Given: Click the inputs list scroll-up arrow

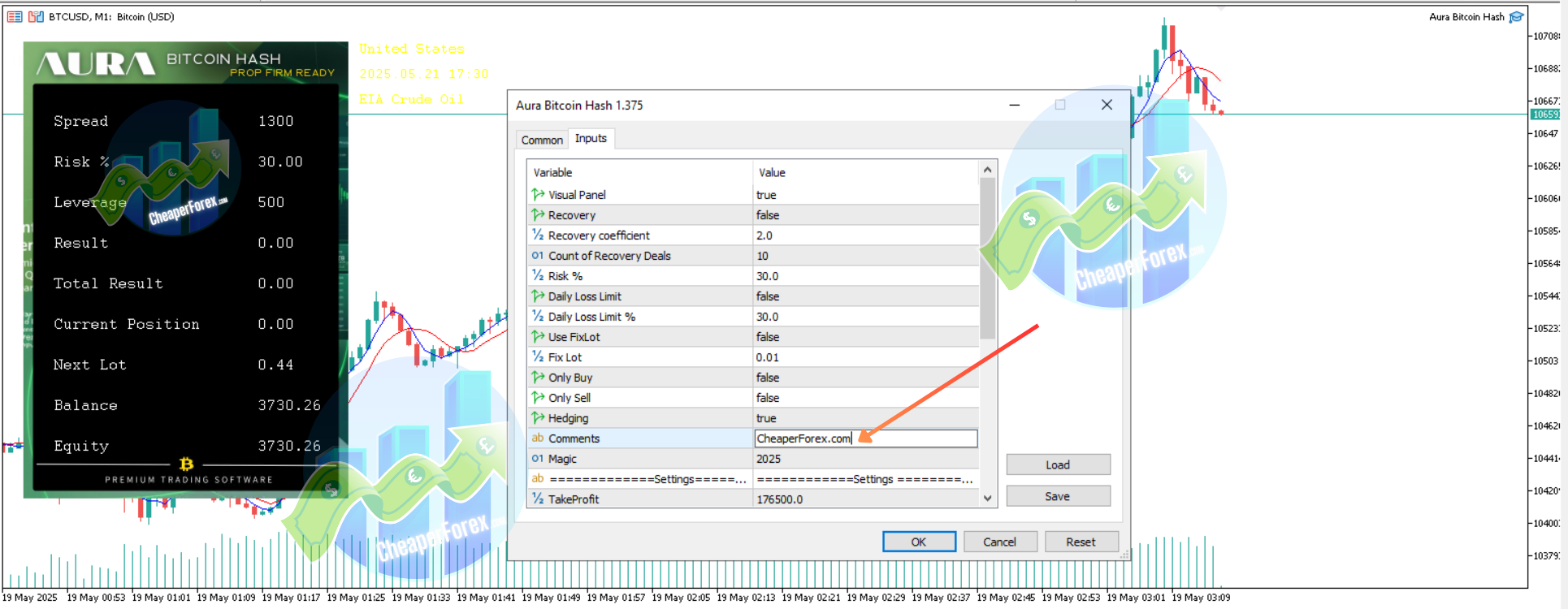Looking at the screenshot, I should [x=988, y=170].
